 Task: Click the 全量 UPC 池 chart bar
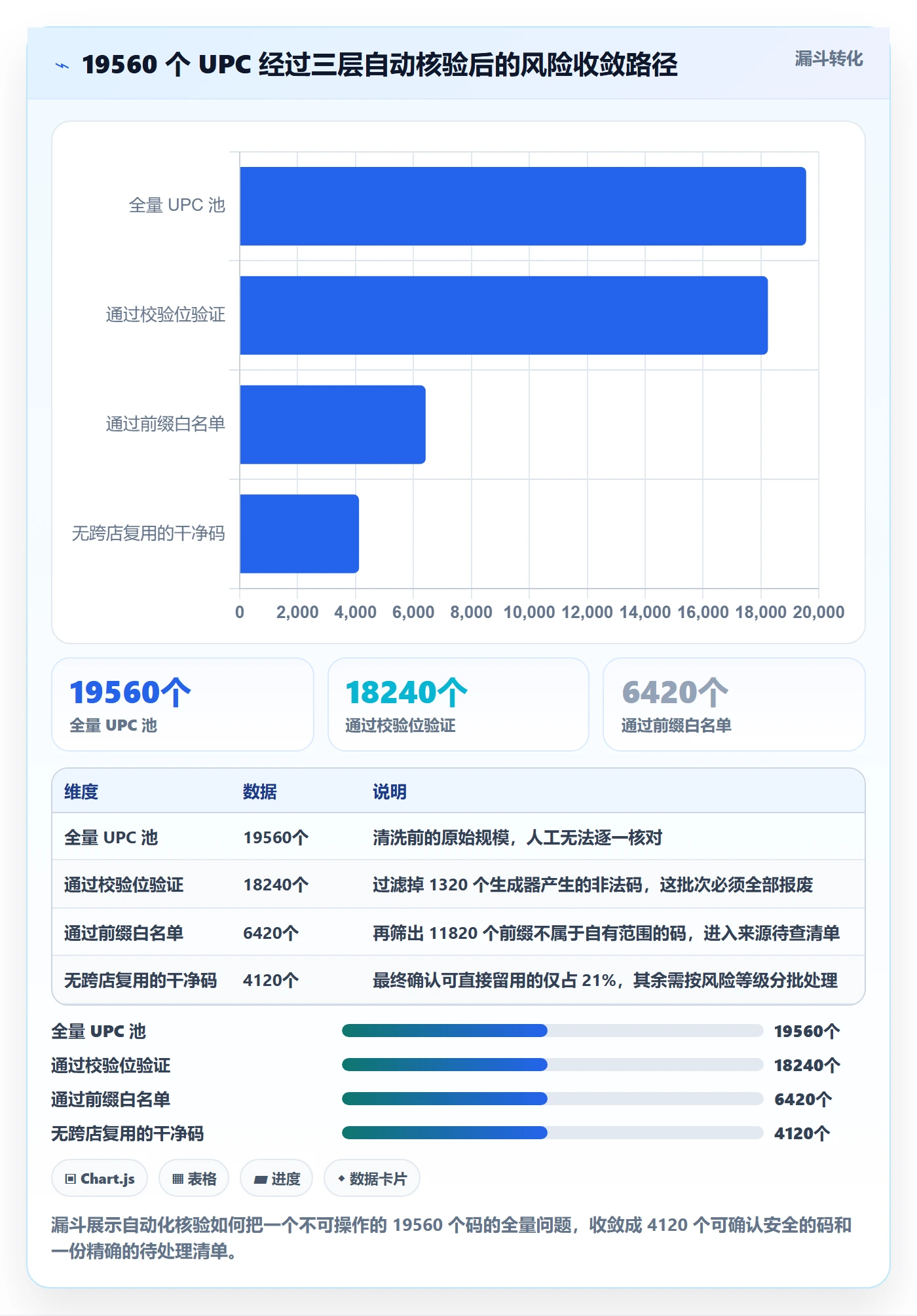click(523, 206)
